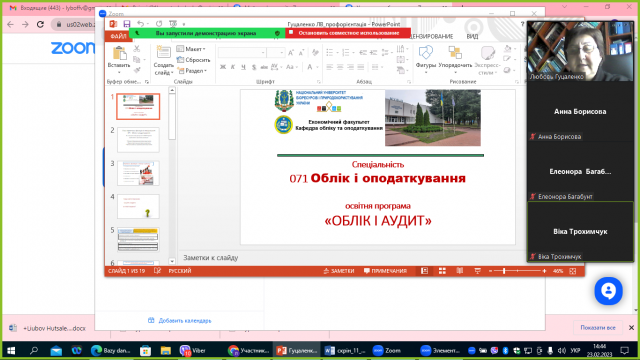640x360 pixels.
Task: Select Анна Борисова participant tile
Action: tap(580, 111)
